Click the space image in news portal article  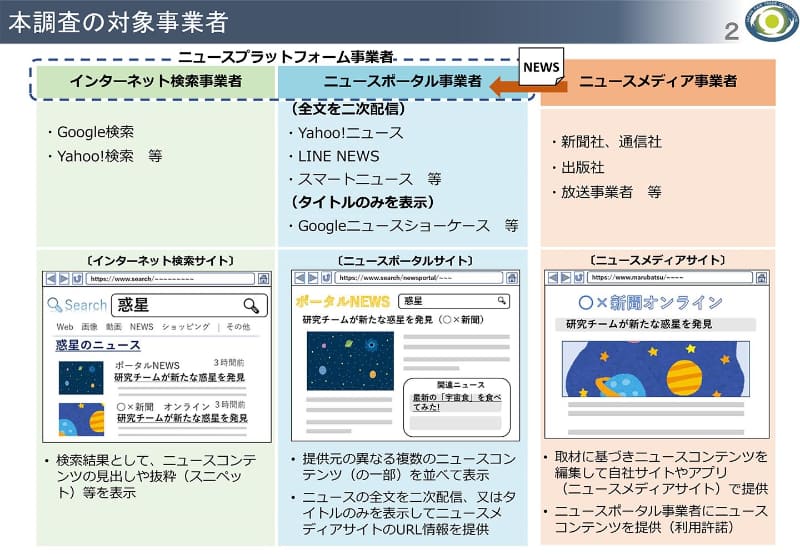(x=350, y=361)
